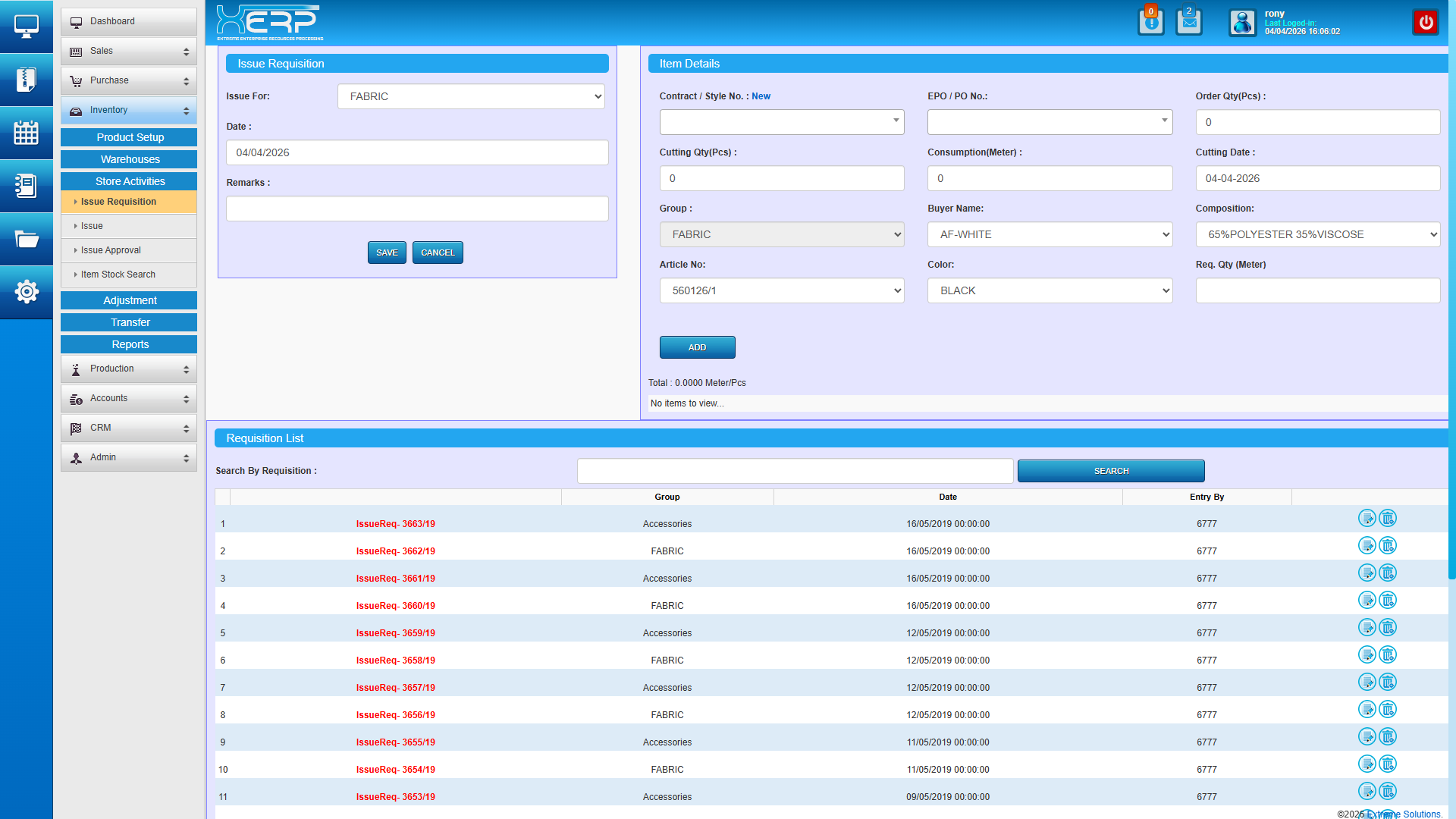Open the alert notifications icon

[x=1150, y=23]
